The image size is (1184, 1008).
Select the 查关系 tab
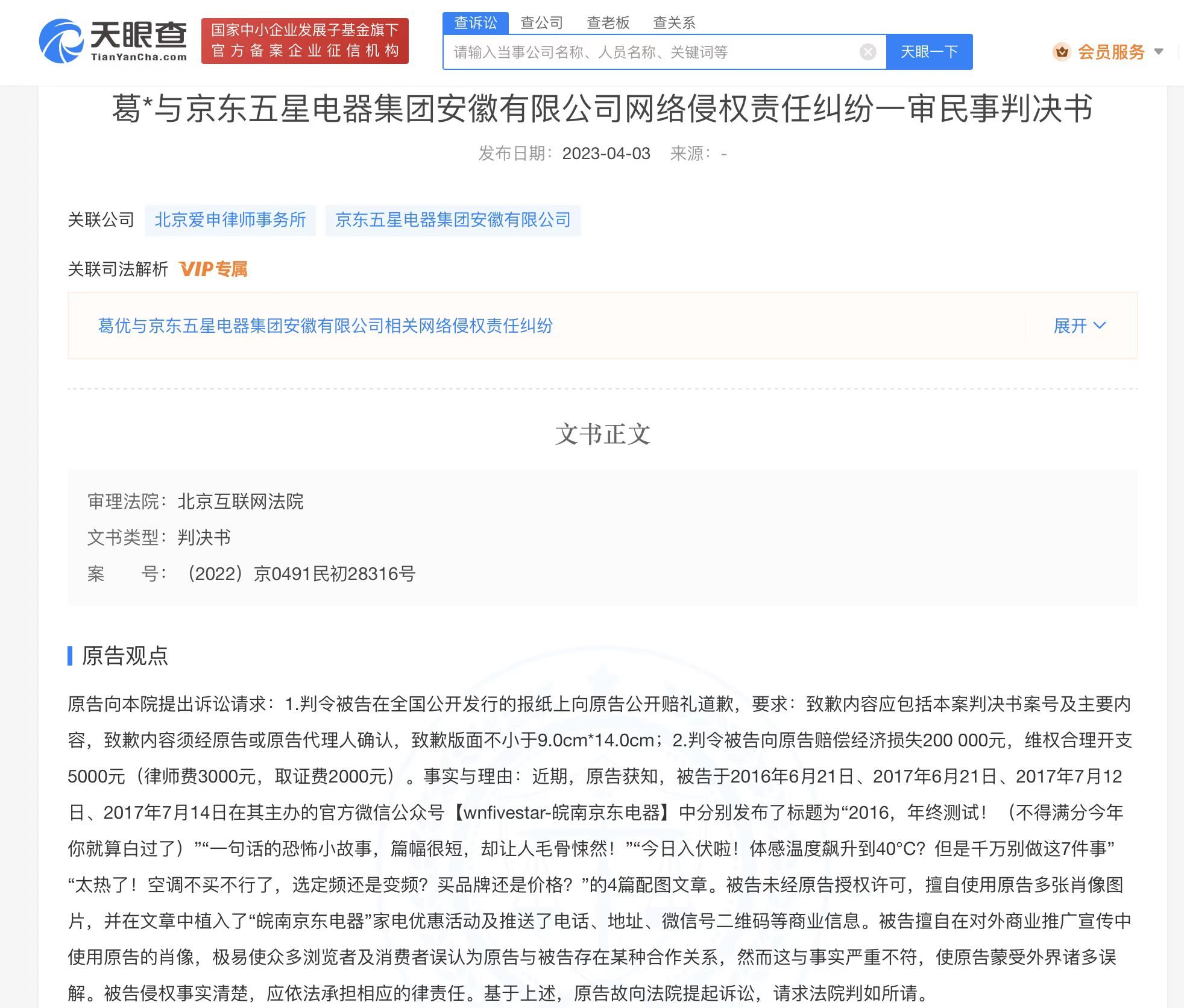click(x=675, y=22)
